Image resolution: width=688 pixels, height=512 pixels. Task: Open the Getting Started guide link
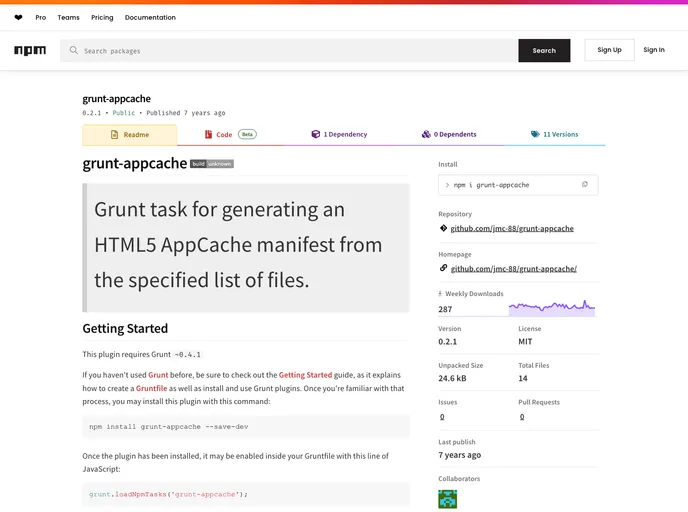[305, 375]
